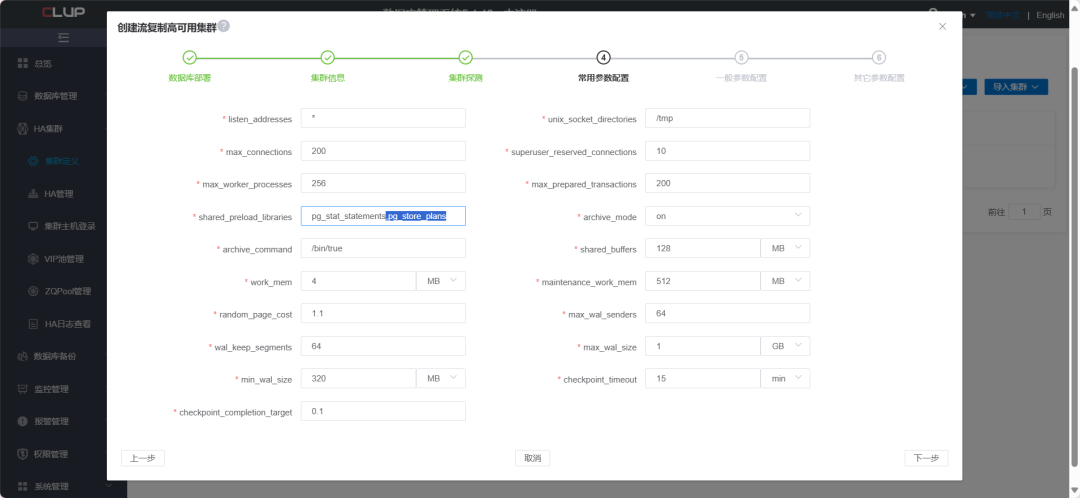Click the 权限管理 shield icon
This screenshot has height=498, width=1080.
click(23, 454)
